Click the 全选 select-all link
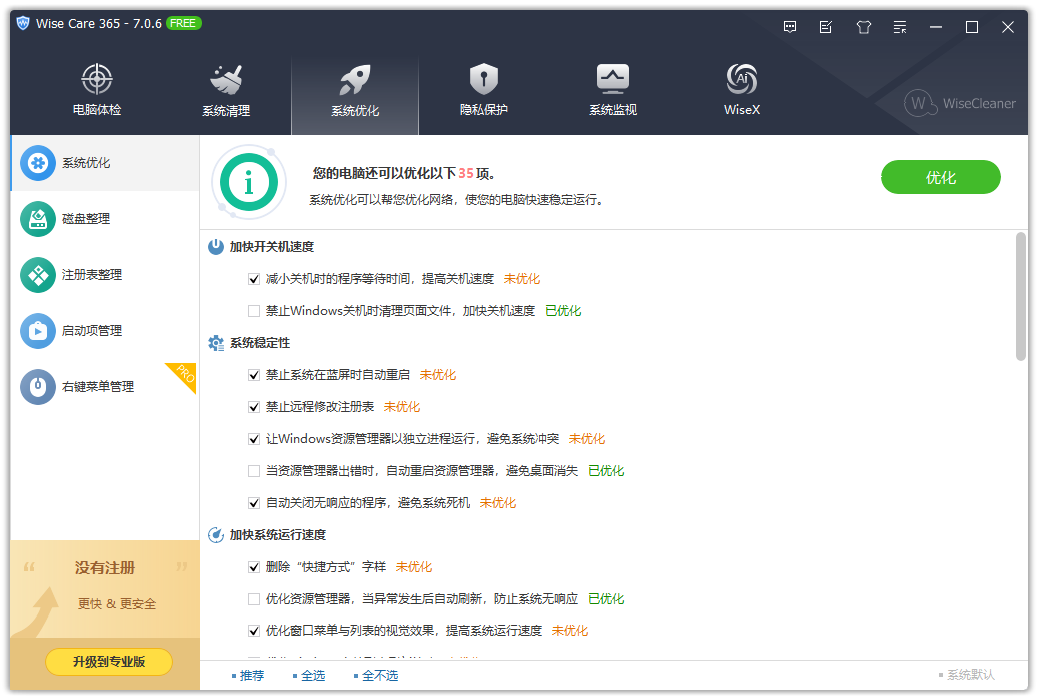 click(x=310, y=675)
